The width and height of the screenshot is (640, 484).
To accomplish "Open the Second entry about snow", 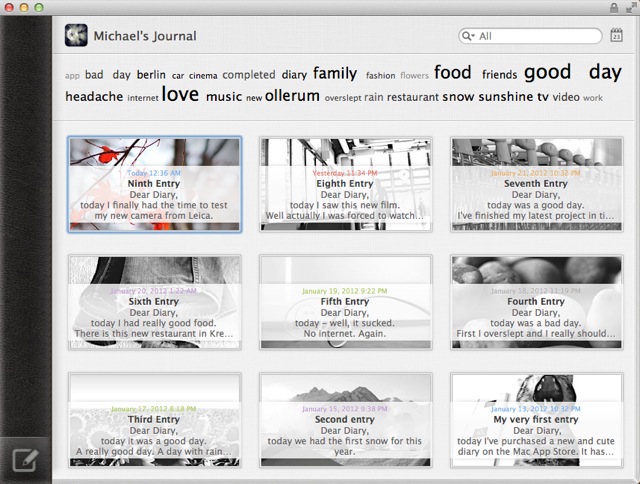I will [x=346, y=419].
